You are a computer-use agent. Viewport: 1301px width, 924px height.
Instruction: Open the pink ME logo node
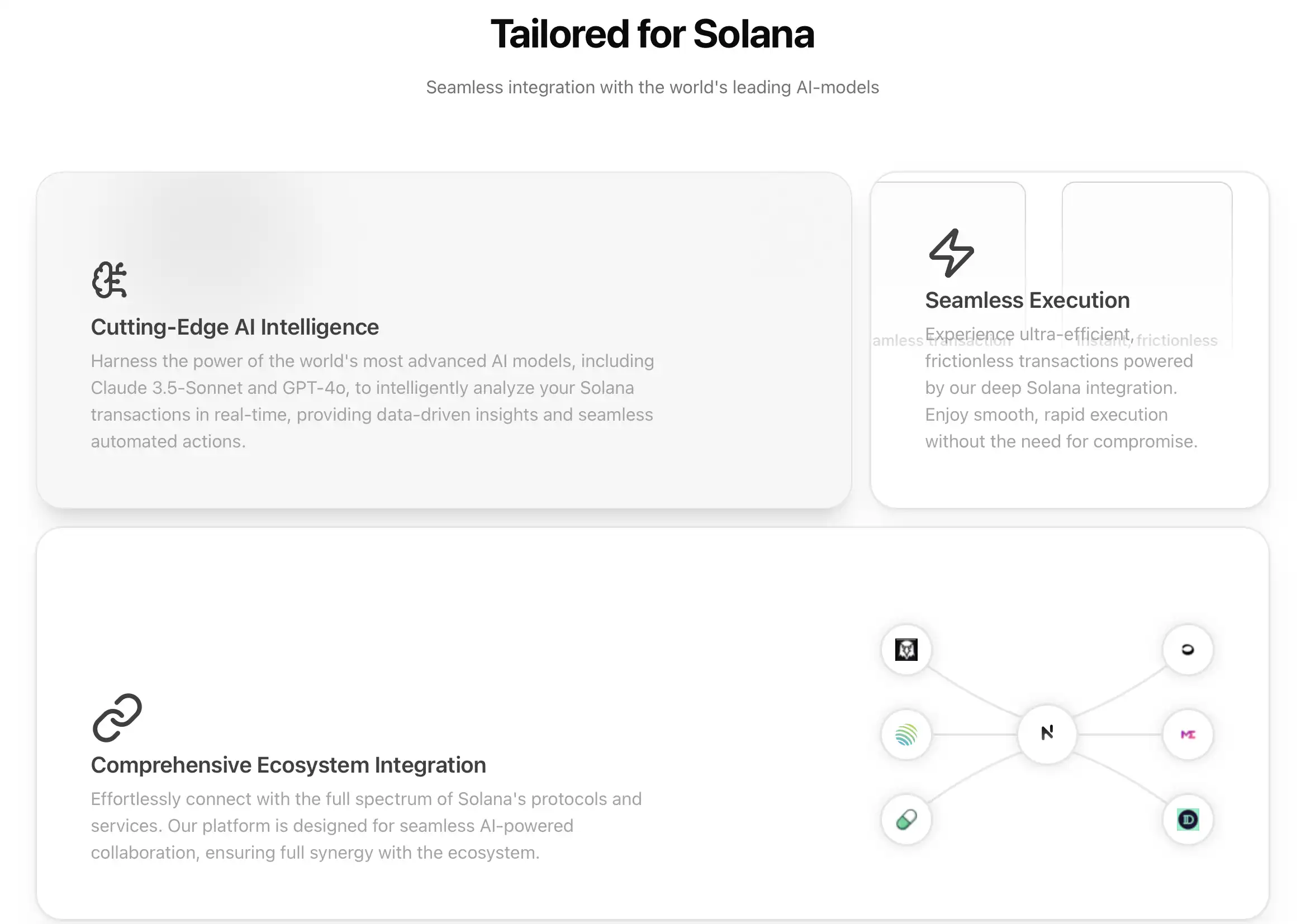[x=1188, y=735]
